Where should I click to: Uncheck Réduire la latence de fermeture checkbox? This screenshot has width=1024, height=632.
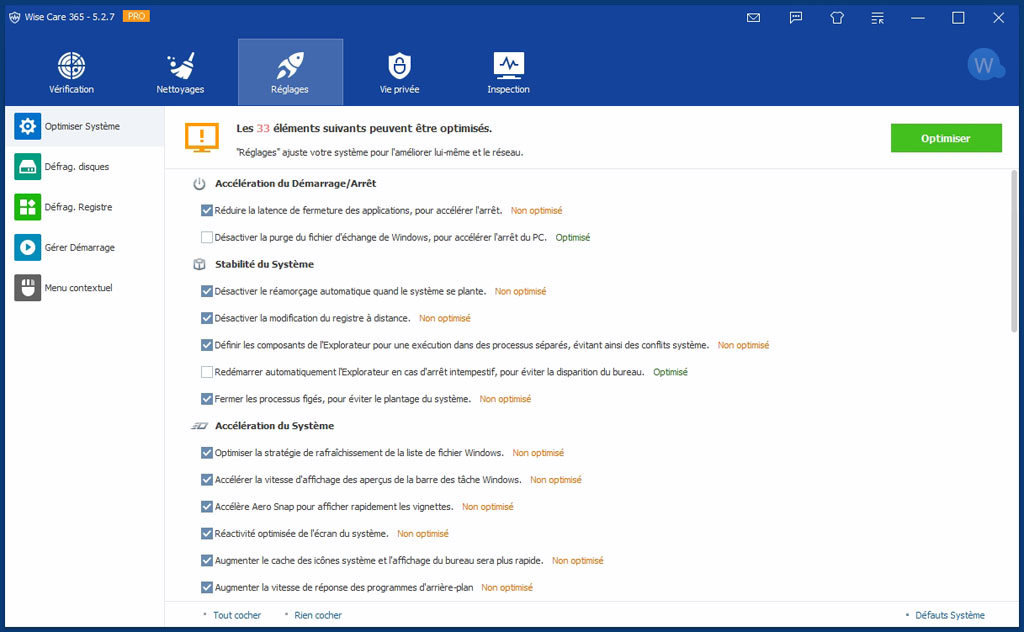click(206, 210)
